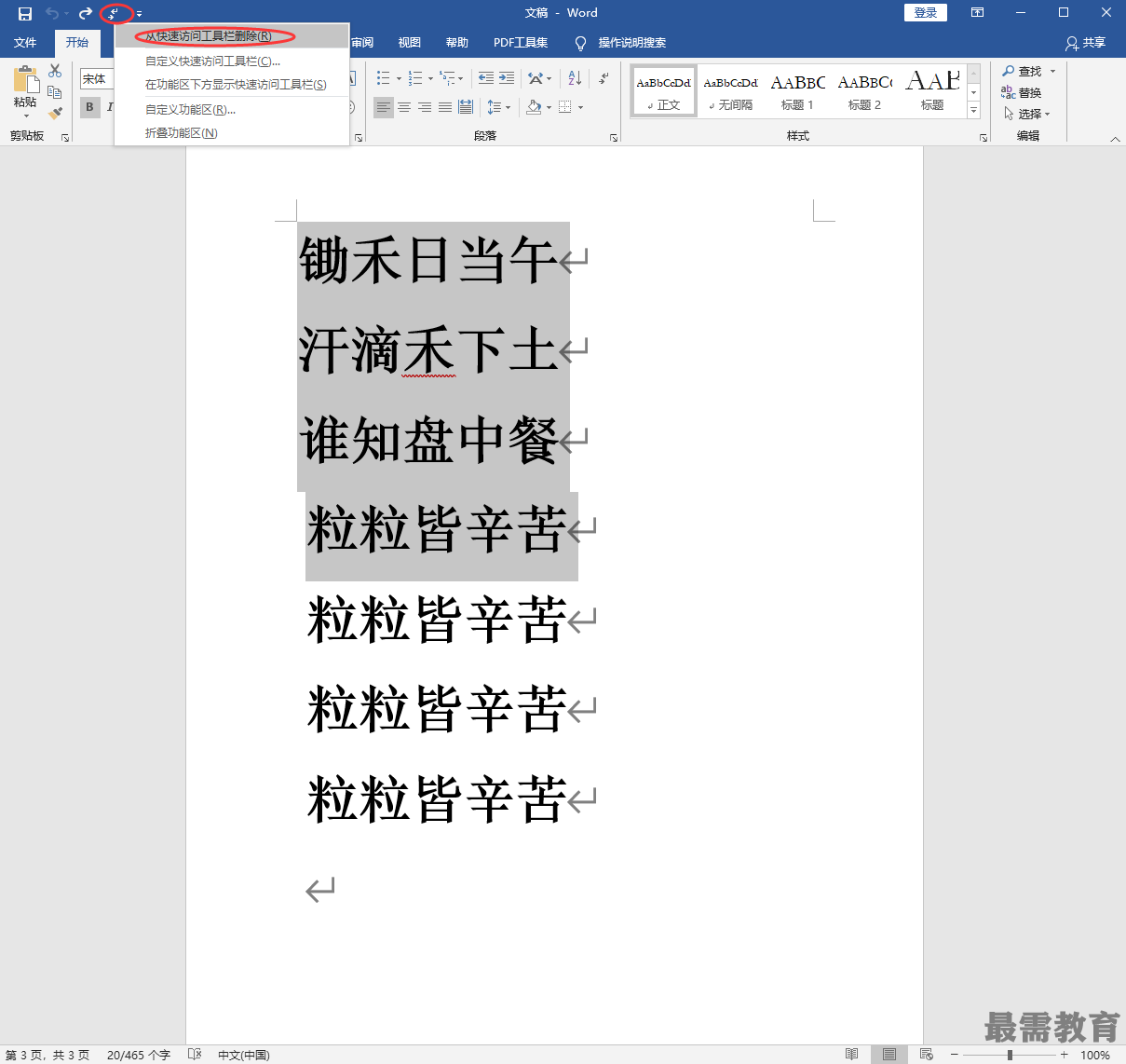Click the Format Painter brush icon
The width and height of the screenshot is (1126, 1064).
pyautogui.click(x=55, y=113)
